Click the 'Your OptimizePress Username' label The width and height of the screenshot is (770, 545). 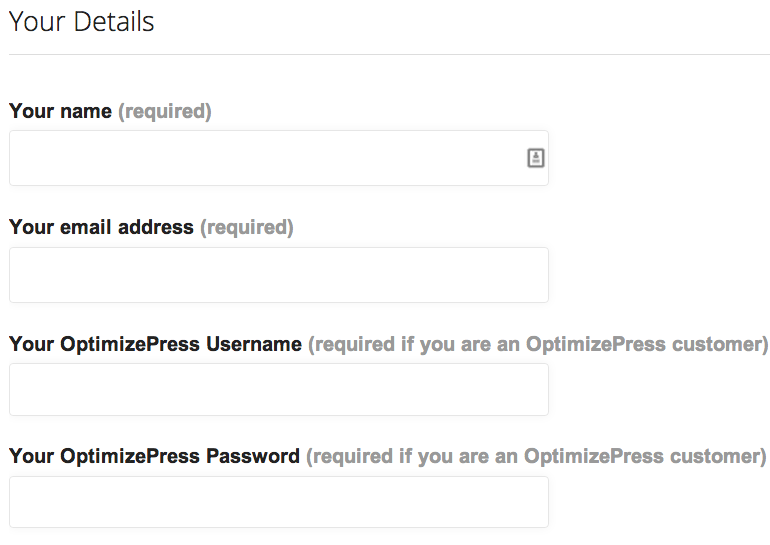pos(156,344)
